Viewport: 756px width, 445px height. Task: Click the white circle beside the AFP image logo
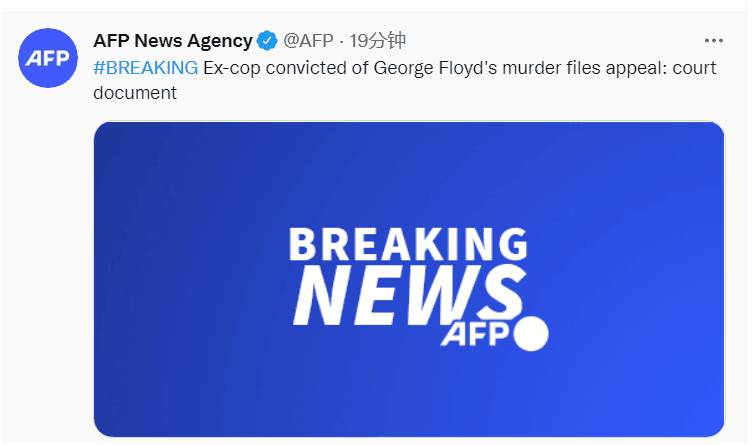click(x=531, y=333)
